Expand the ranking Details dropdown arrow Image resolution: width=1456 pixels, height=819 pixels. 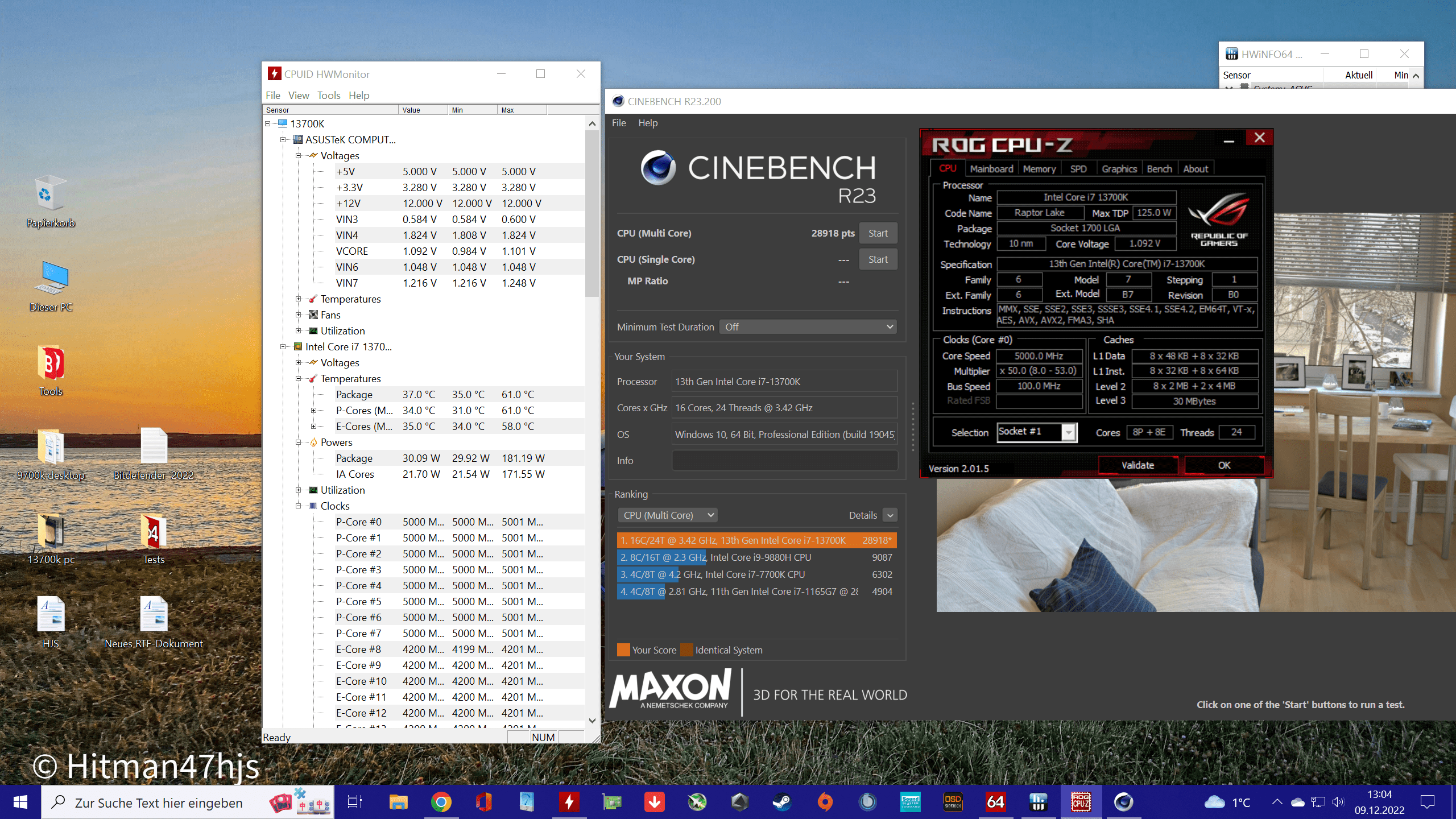890,515
